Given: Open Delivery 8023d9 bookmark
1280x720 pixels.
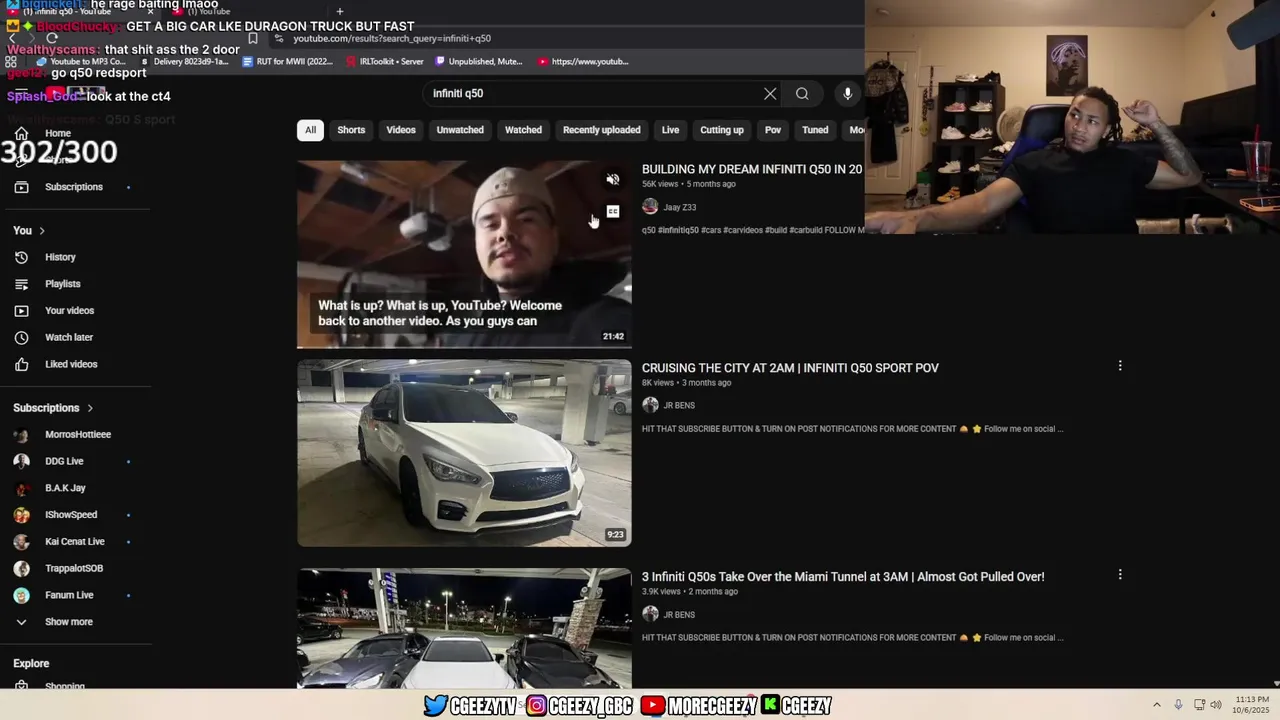Looking at the screenshot, I should click(184, 62).
